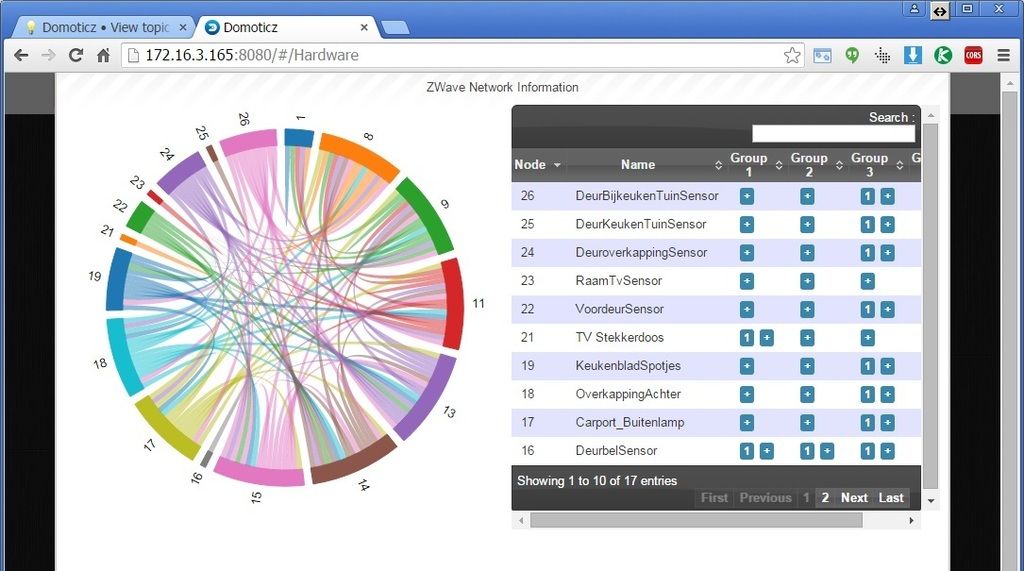The image size is (1024, 571).
Task: Open a new browser tab
Action: pyautogui.click(x=394, y=27)
